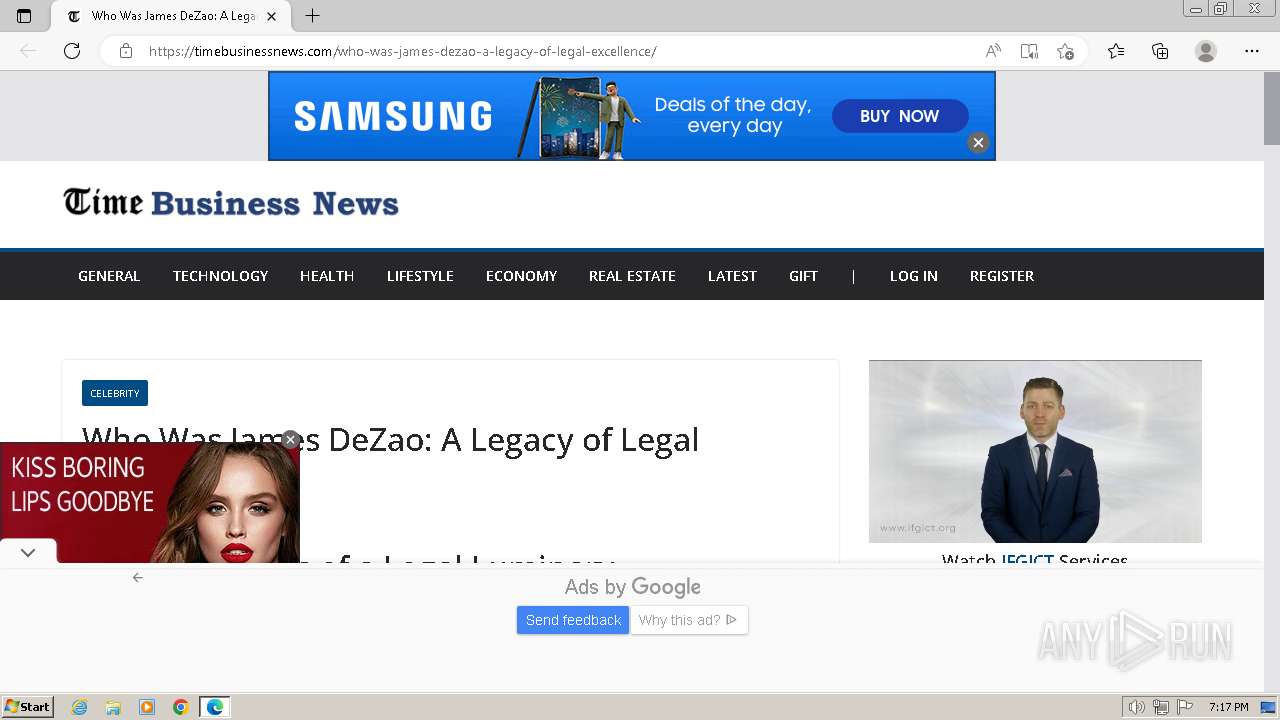Open the GENERAL menu item
This screenshot has height=720, width=1280.
[109, 276]
